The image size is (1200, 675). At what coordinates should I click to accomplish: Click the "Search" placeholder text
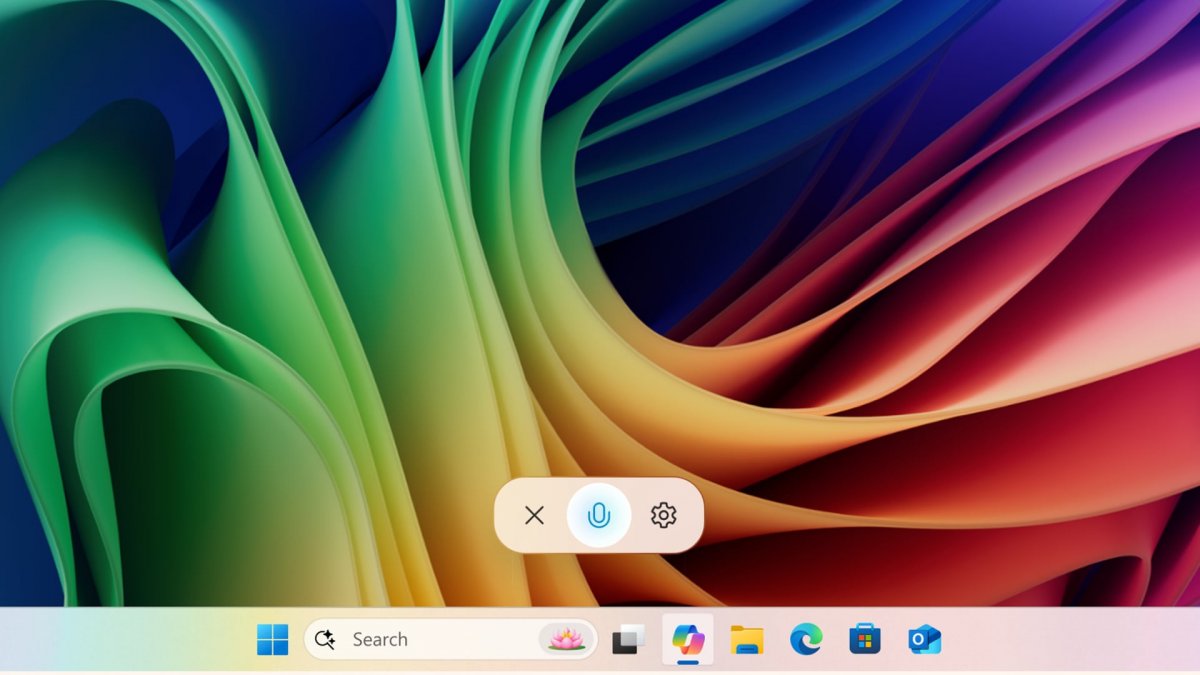380,639
